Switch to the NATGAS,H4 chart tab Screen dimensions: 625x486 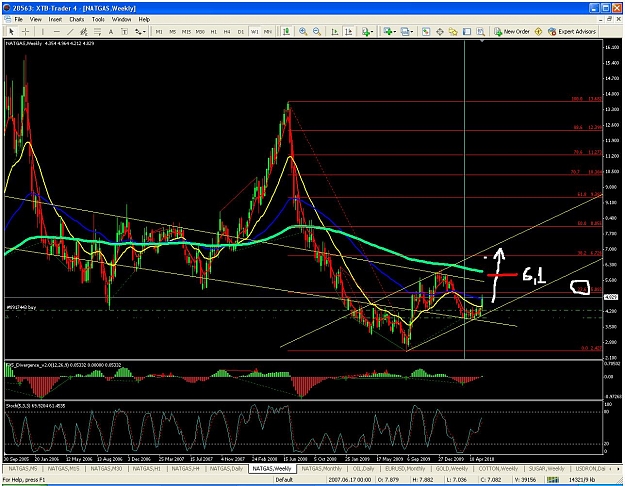click(x=185, y=469)
